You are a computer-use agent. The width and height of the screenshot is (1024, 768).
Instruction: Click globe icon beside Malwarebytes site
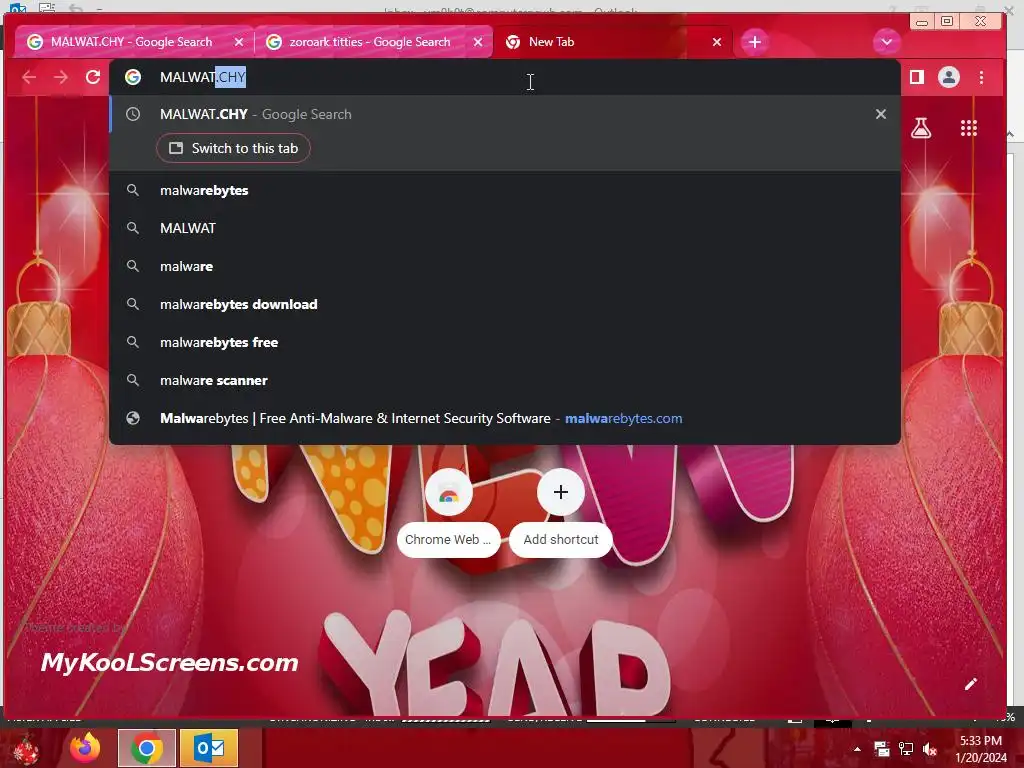133,418
